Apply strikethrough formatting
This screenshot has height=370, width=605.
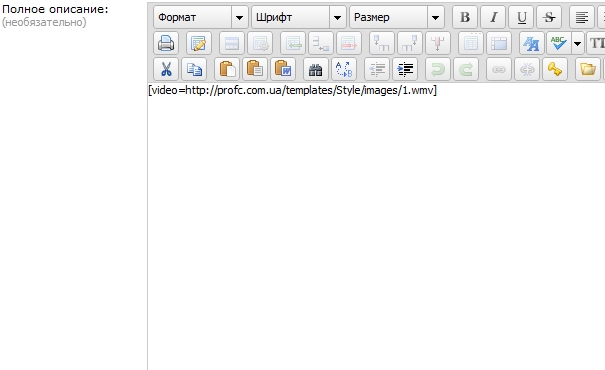[549, 17]
